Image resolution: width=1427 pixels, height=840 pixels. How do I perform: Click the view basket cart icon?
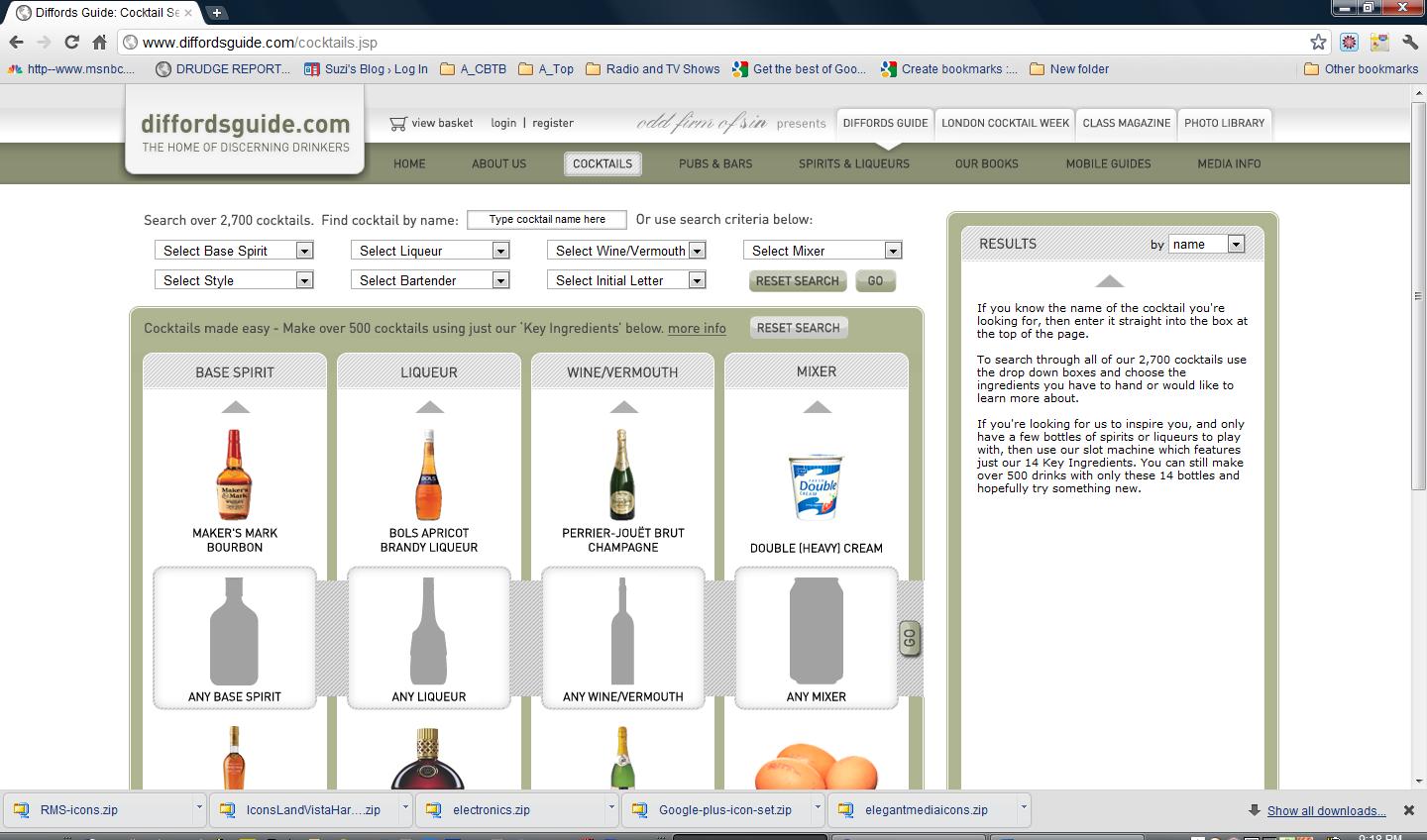click(x=398, y=124)
